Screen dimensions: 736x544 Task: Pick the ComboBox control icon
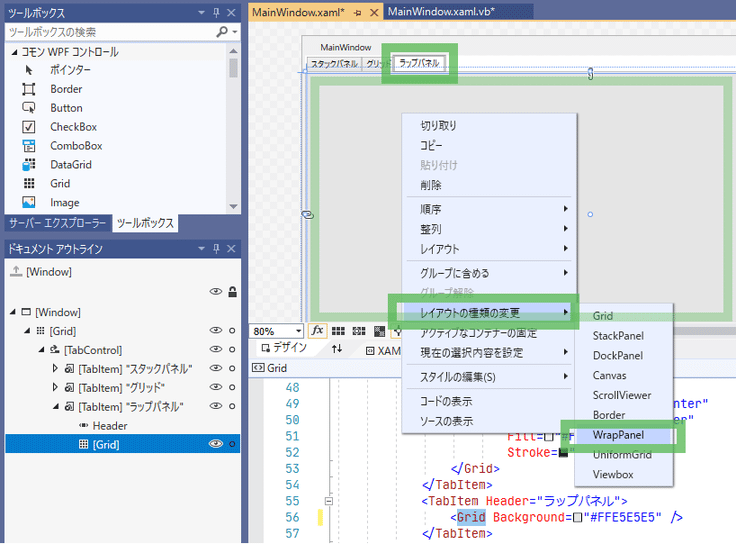29,146
